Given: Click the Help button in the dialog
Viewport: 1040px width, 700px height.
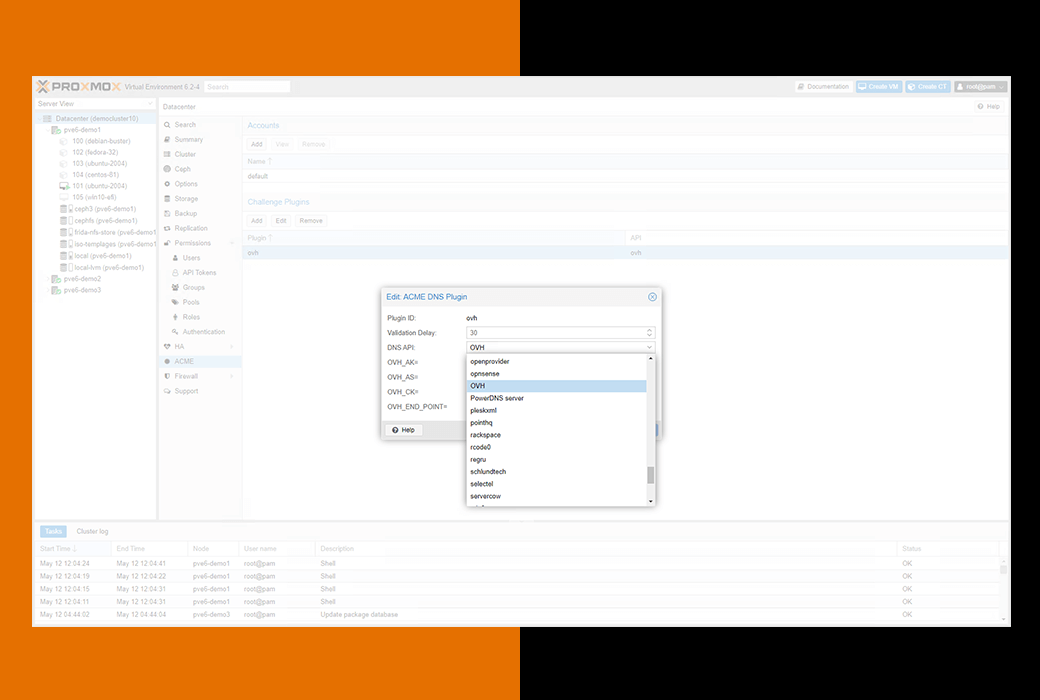Looking at the screenshot, I should pyautogui.click(x=403, y=430).
